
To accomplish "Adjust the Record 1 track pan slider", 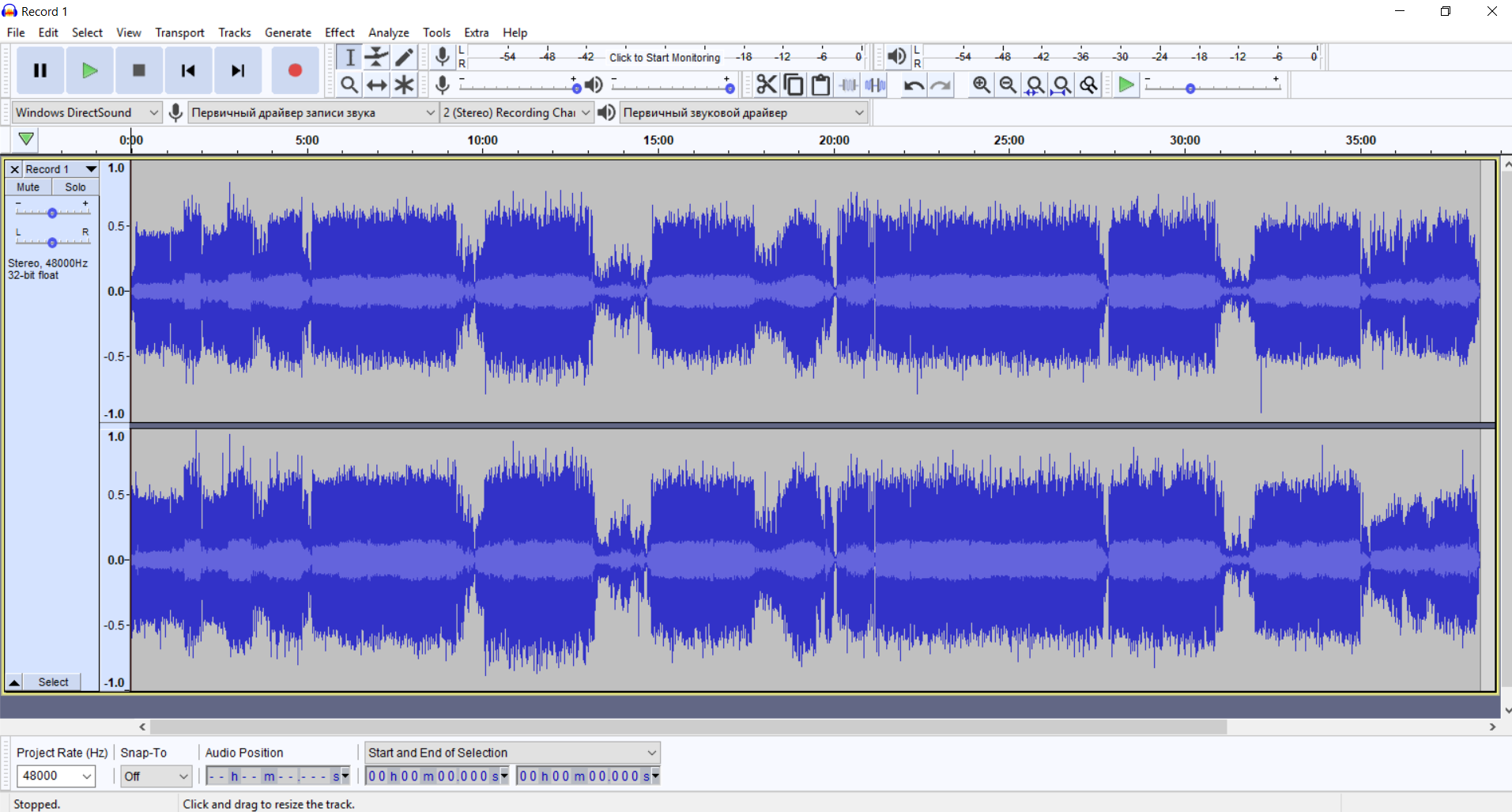I will coord(52,239).
